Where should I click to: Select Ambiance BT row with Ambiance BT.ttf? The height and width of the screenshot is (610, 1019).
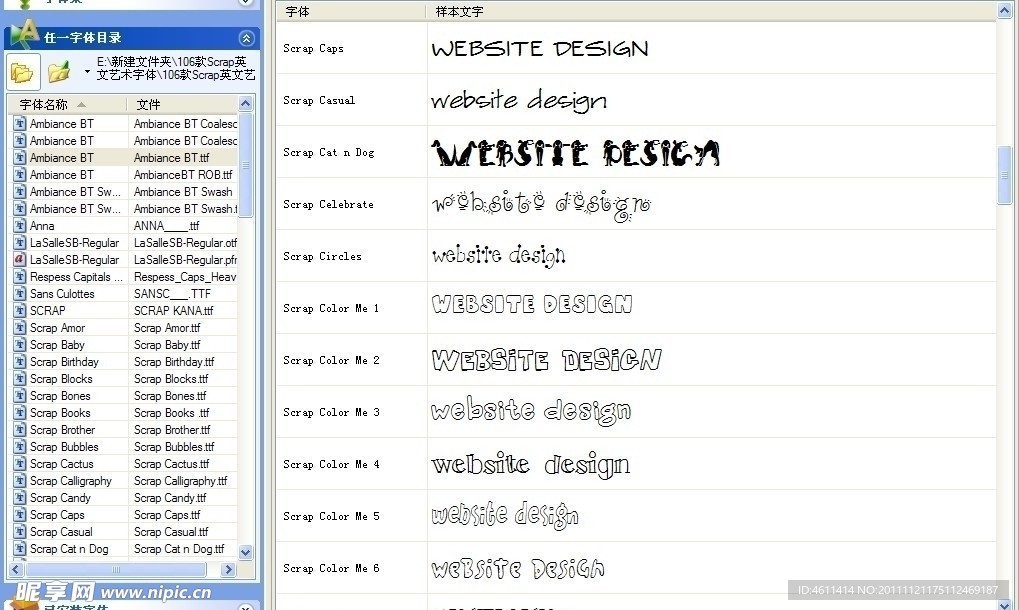(124, 158)
